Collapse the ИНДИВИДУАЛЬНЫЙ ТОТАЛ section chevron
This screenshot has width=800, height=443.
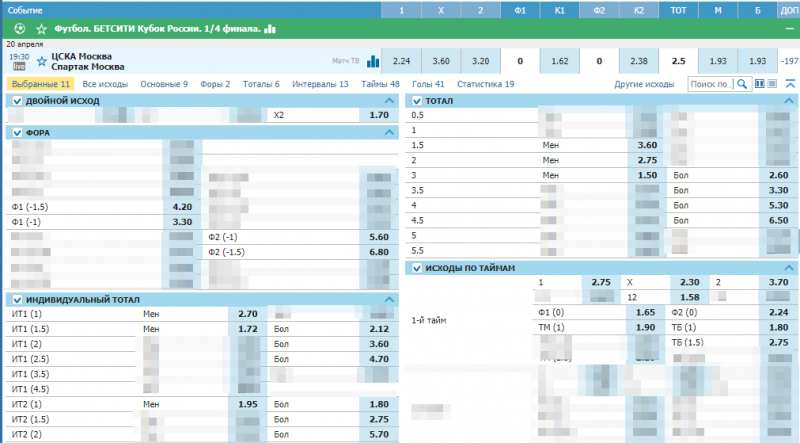coord(389,299)
